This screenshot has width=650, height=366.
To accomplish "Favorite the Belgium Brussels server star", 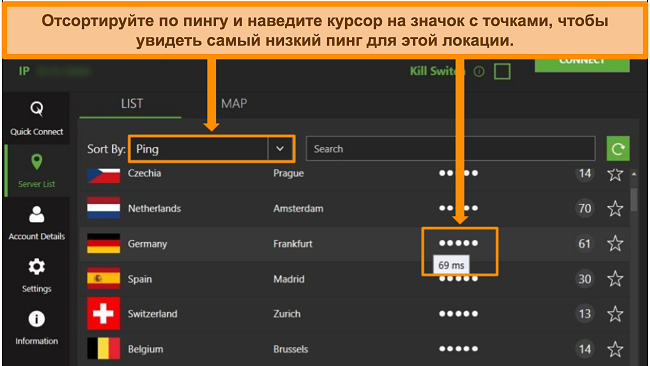I will click(x=615, y=349).
